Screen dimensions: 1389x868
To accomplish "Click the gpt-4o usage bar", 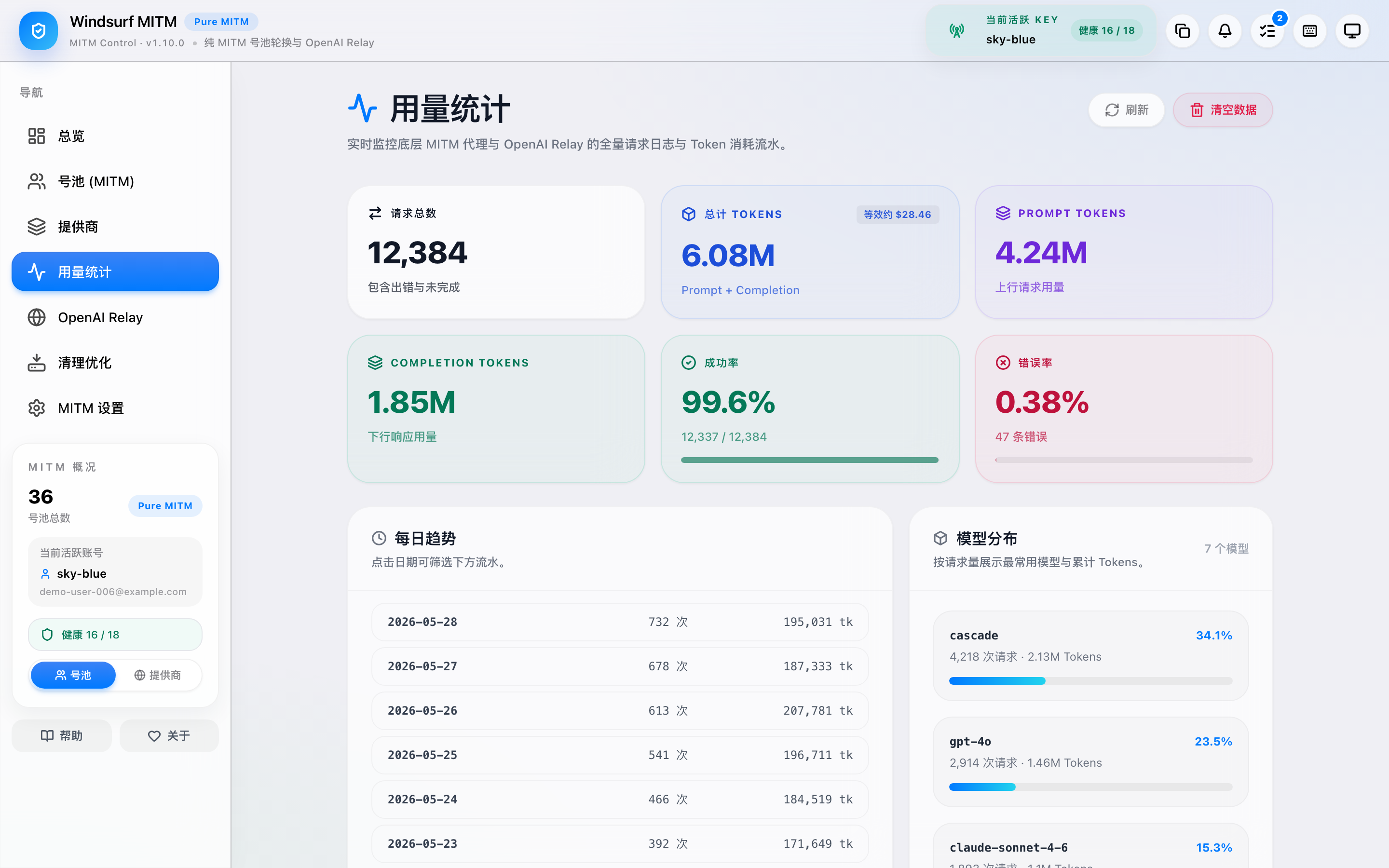I will tap(1090, 787).
